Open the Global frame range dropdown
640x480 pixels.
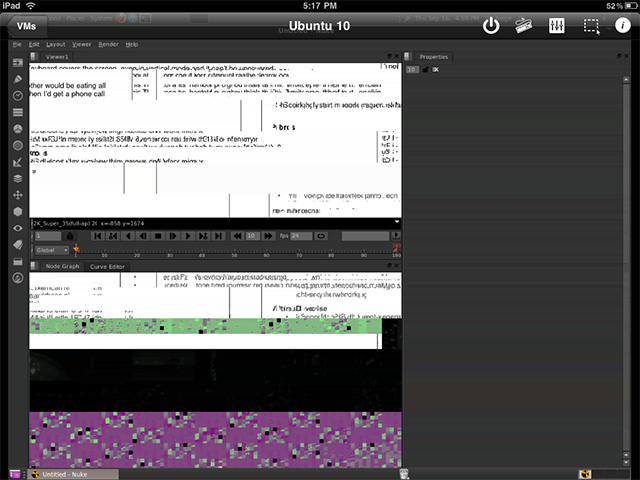click(x=51, y=250)
